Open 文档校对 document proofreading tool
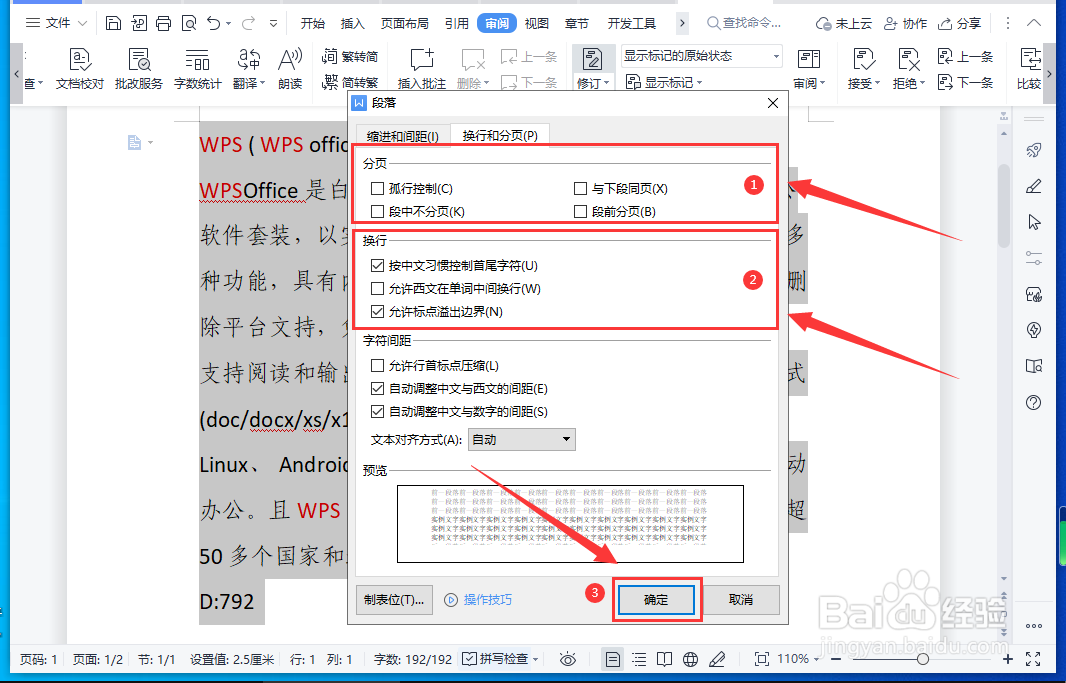The height and width of the screenshot is (683, 1066). 80,69
